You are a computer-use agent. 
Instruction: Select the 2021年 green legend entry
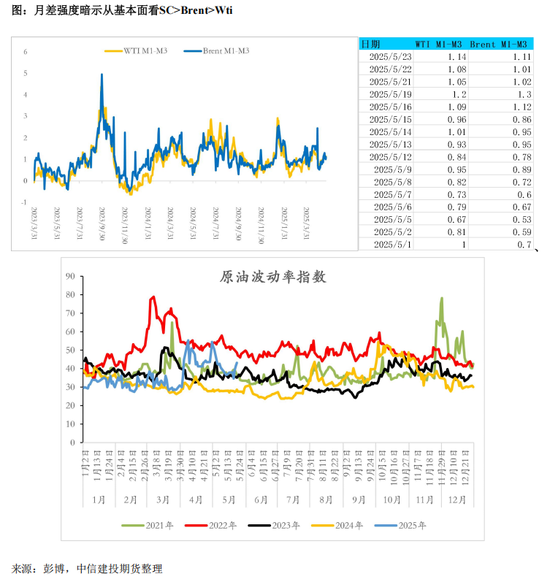coord(147,526)
